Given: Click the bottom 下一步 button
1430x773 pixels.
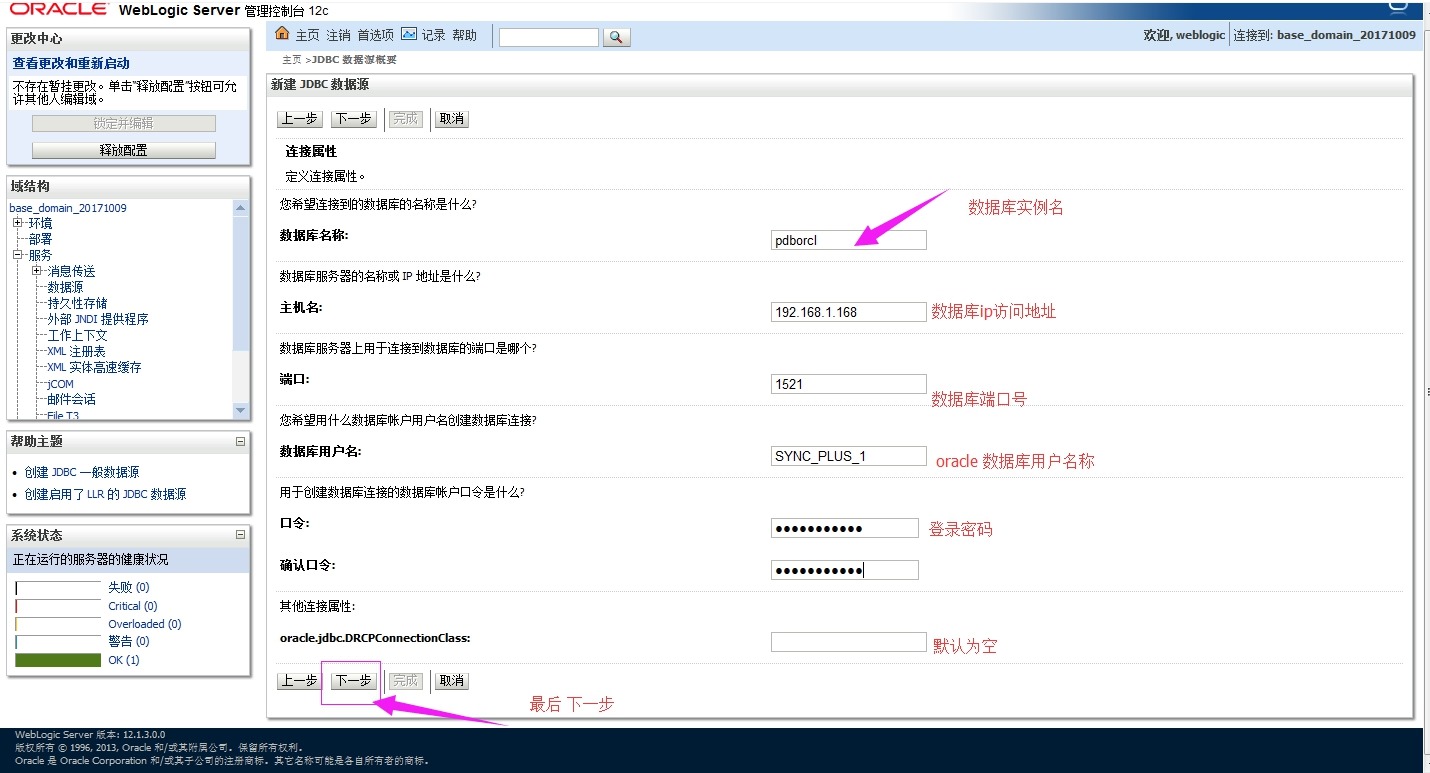Looking at the screenshot, I should pyautogui.click(x=353, y=681).
